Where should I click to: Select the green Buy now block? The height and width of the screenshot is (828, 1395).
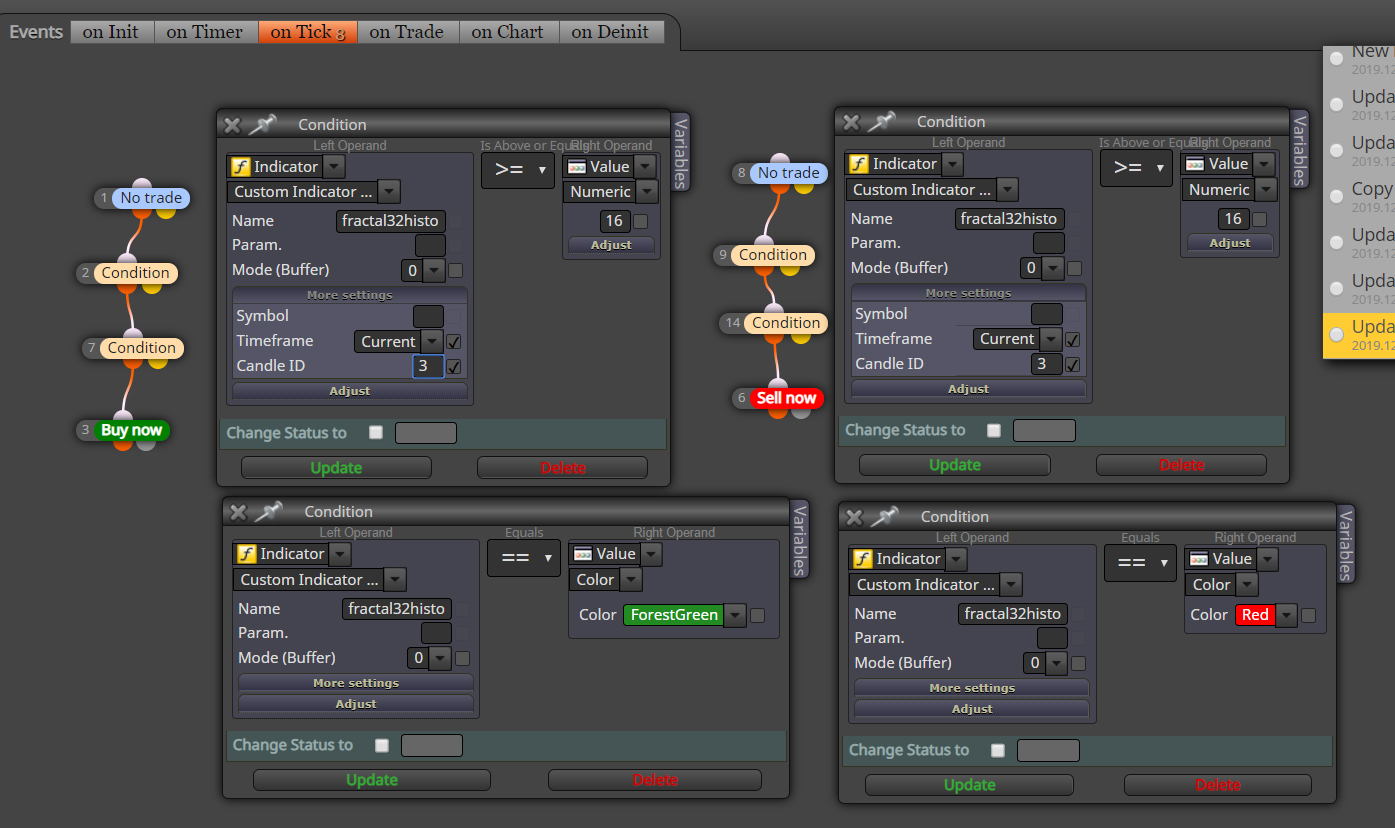point(132,431)
